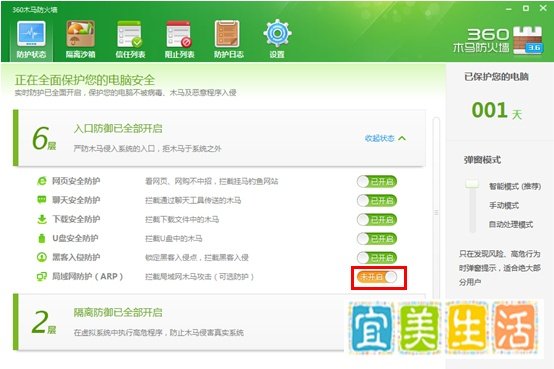Collapse the section via 收起状态
This screenshot has width=554, height=369.
coord(385,138)
